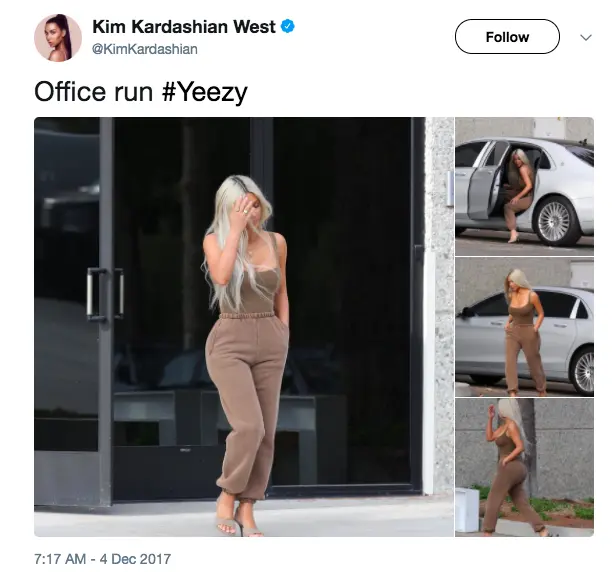Open the large photo by glass doors
The width and height of the screenshot is (616, 572).
(244, 327)
